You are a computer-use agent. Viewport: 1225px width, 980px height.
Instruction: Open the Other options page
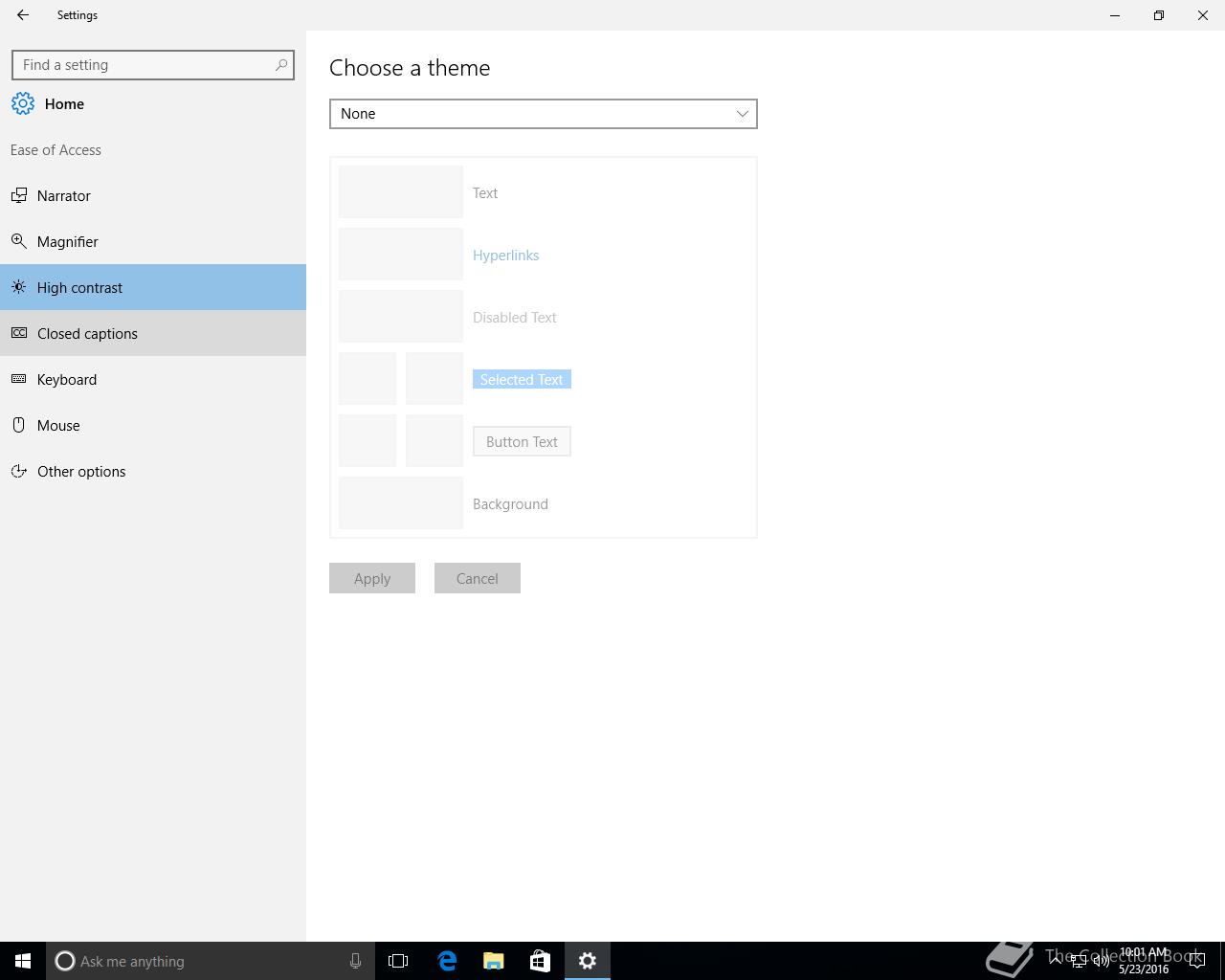click(153, 471)
